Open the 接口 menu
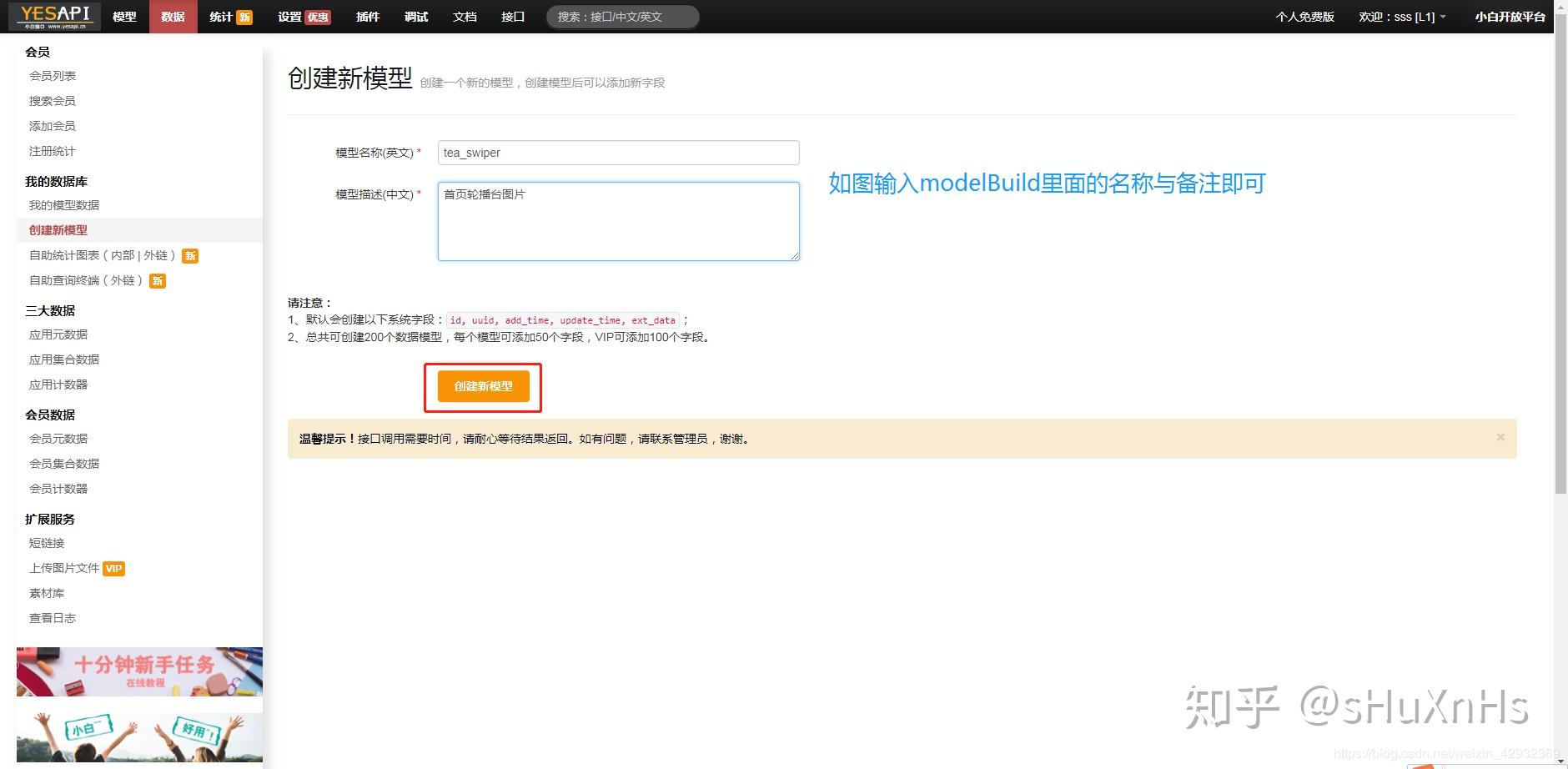The image size is (1568, 769). pos(513,17)
